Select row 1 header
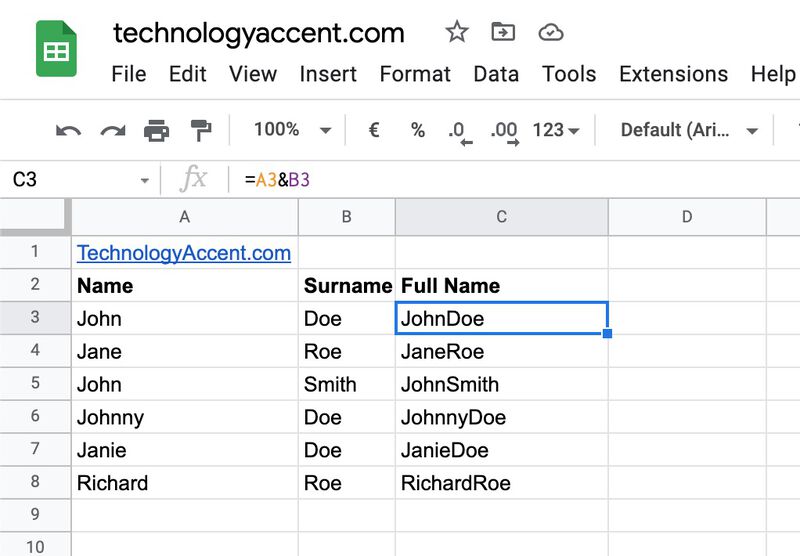Screen dimensions: 800x556 point(35,251)
